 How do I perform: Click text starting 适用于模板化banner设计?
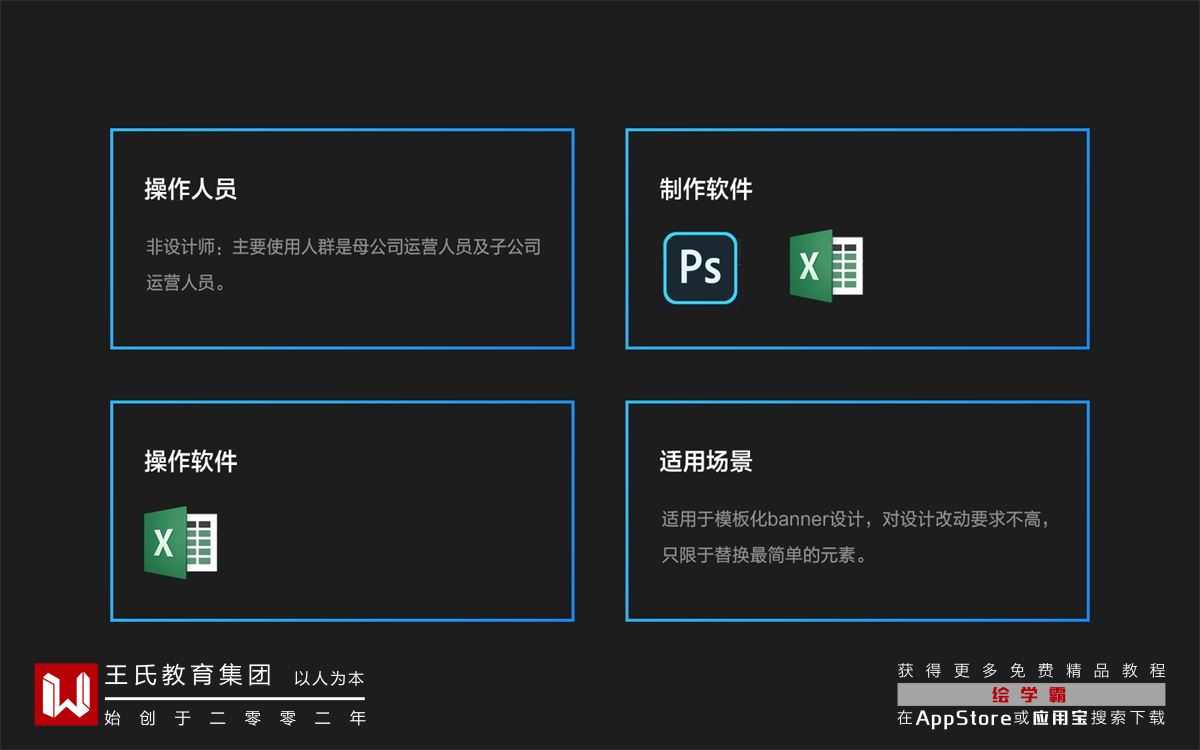click(855, 519)
